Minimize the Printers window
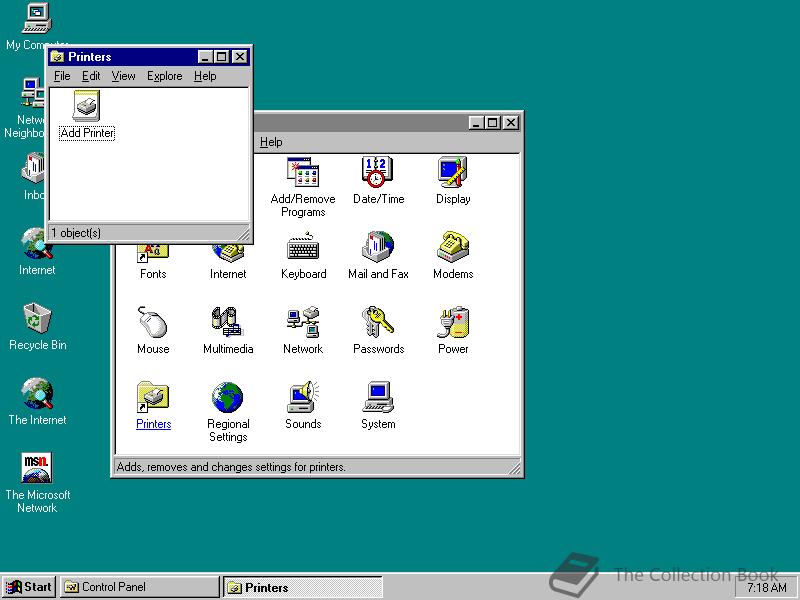Image resolution: width=800 pixels, height=600 pixels. coord(205,57)
